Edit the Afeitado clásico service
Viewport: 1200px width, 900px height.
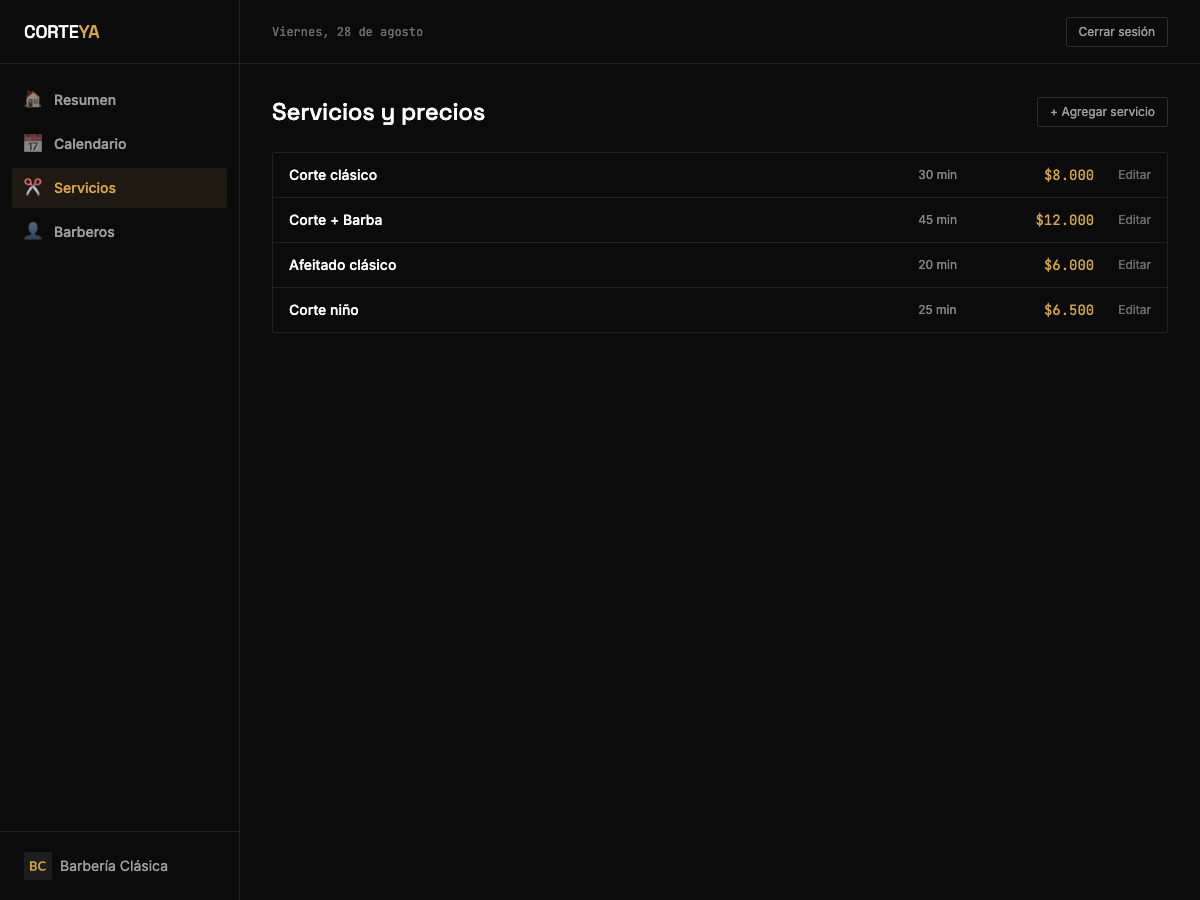(1134, 265)
